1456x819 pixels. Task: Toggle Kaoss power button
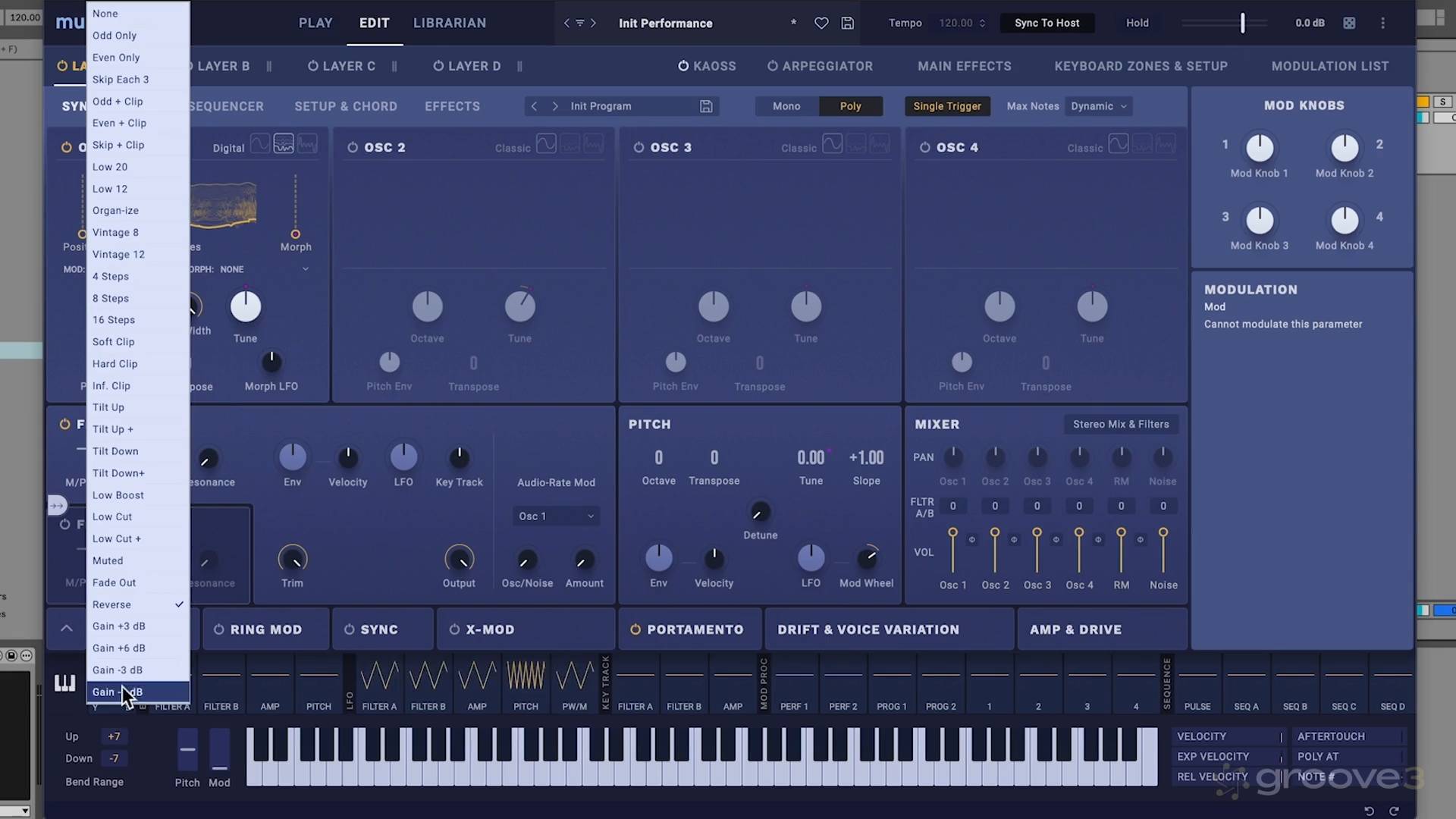(x=683, y=66)
